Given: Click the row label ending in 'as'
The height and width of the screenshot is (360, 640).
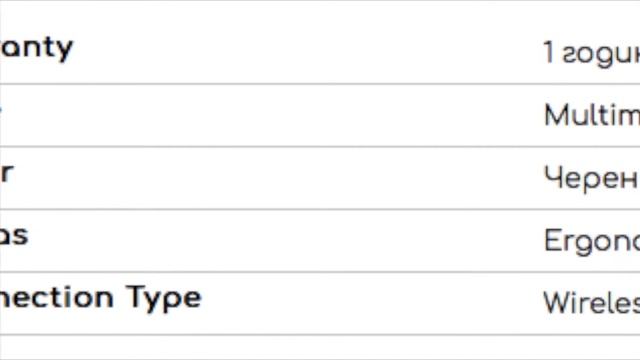Looking at the screenshot, I should 14,236.
